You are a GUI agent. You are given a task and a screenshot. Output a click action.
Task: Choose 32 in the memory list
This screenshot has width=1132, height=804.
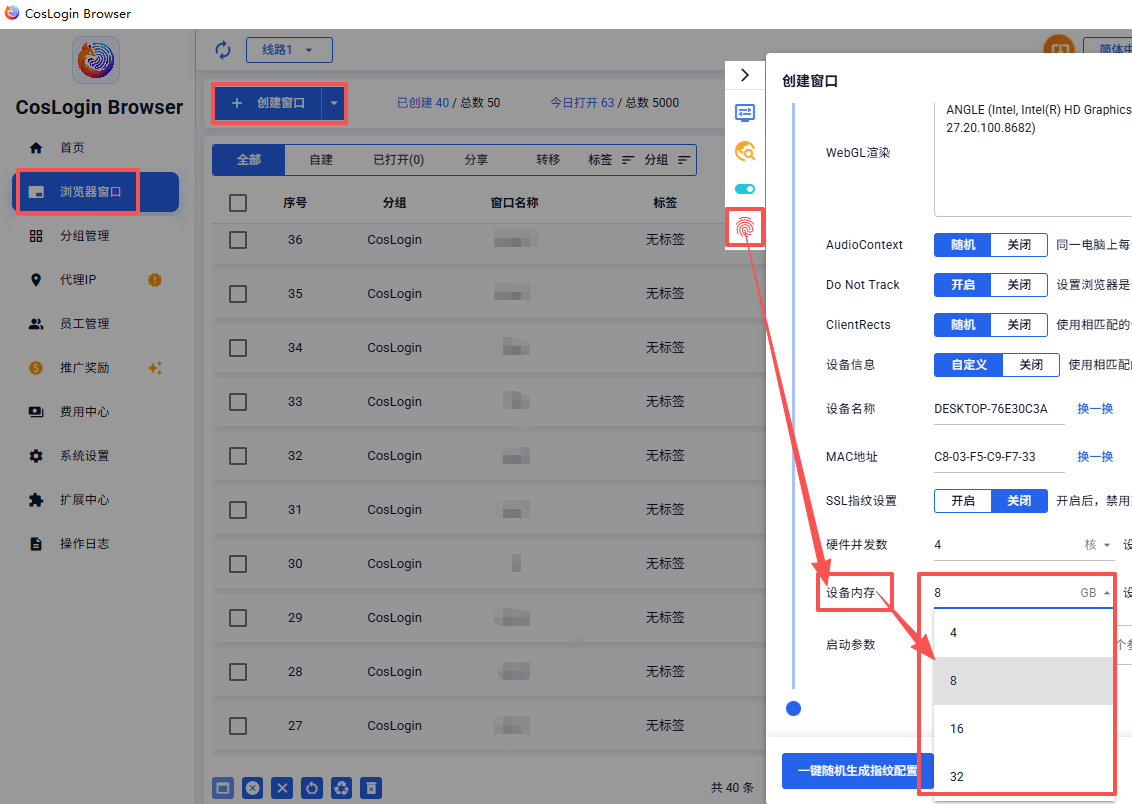coord(1023,777)
